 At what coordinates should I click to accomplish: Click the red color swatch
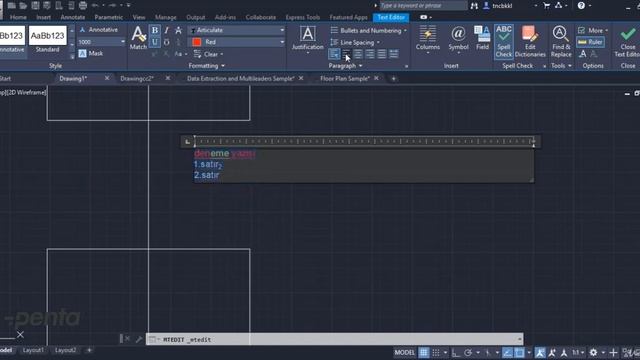tap(197, 42)
